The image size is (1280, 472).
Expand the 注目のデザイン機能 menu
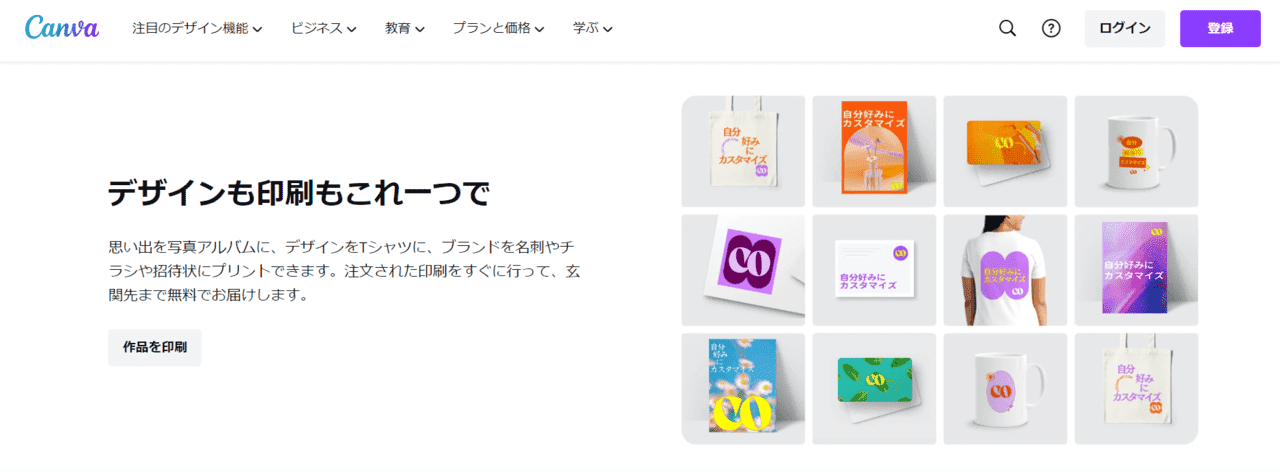click(197, 29)
